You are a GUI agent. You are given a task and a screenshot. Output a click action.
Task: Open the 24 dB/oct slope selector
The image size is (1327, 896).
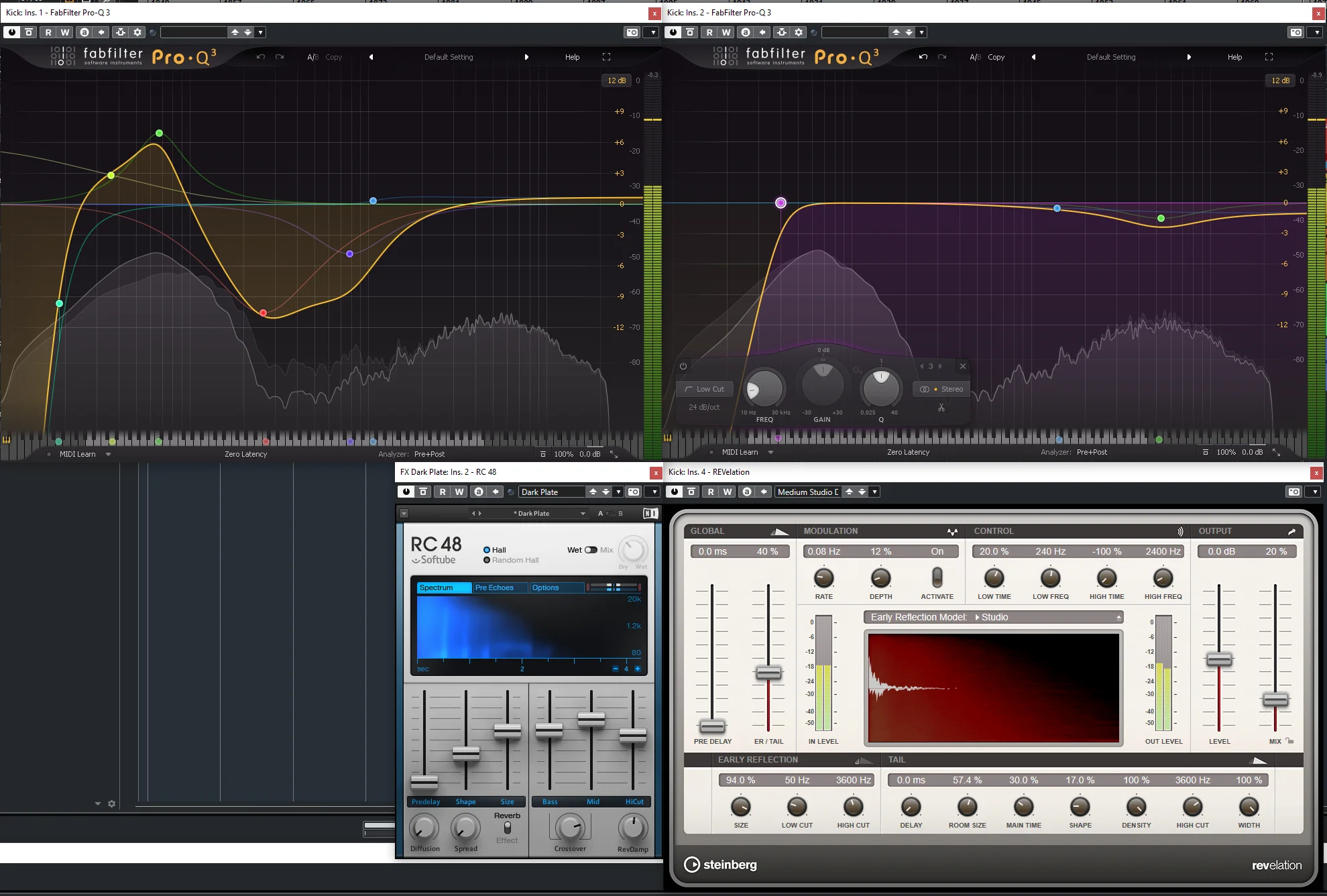704,407
